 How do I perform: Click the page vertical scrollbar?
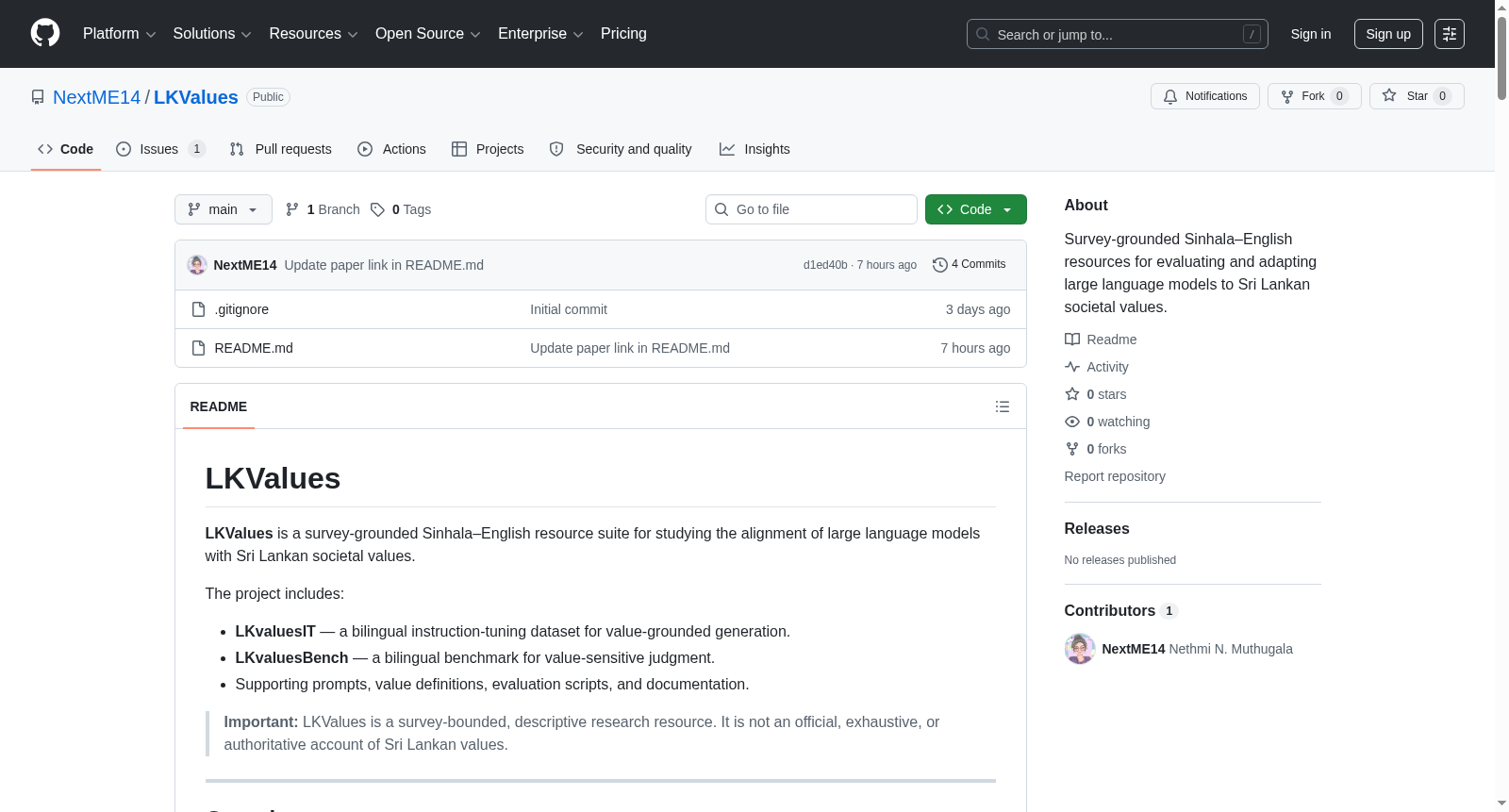(1501, 406)
